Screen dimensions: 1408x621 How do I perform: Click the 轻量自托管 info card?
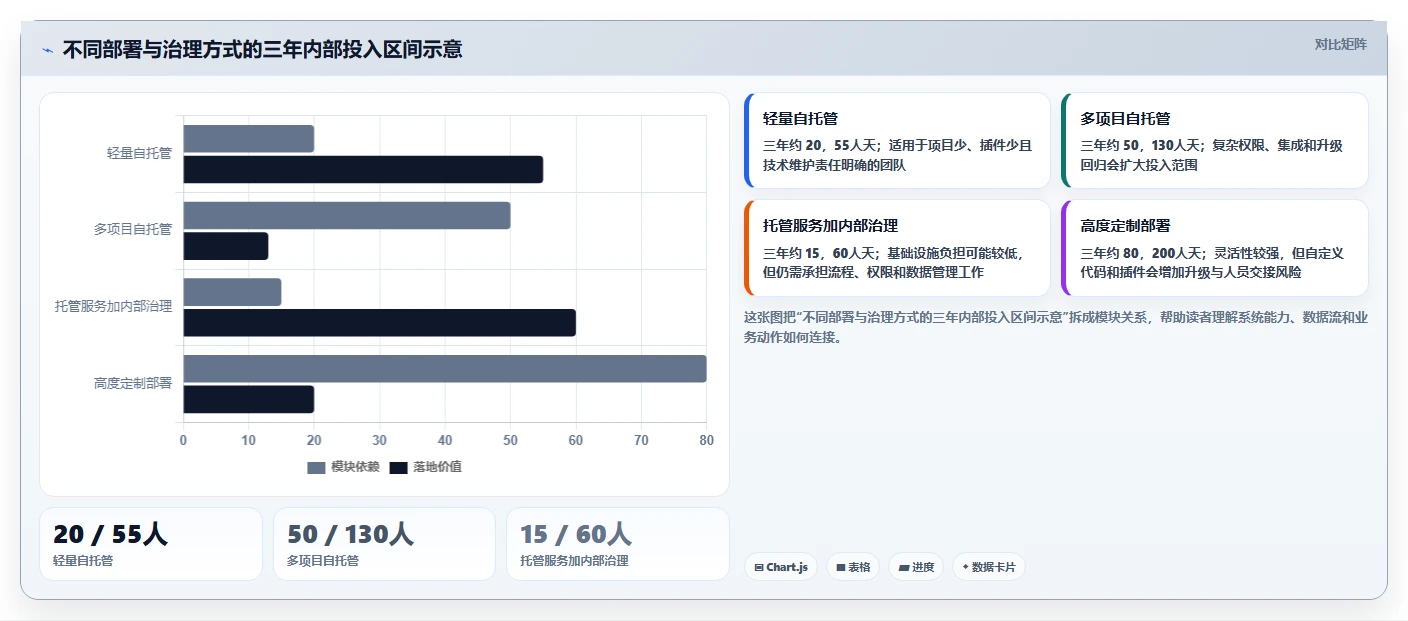coord(897,141)
